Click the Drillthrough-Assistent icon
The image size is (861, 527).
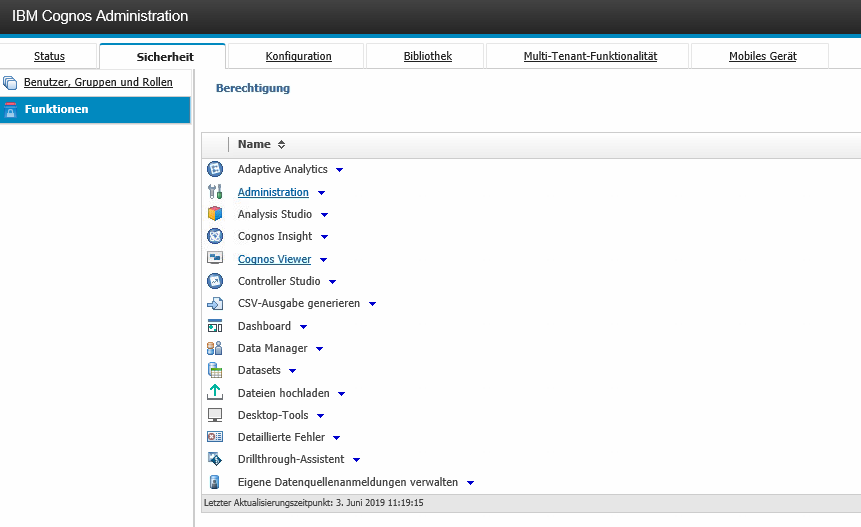point(214,459)
